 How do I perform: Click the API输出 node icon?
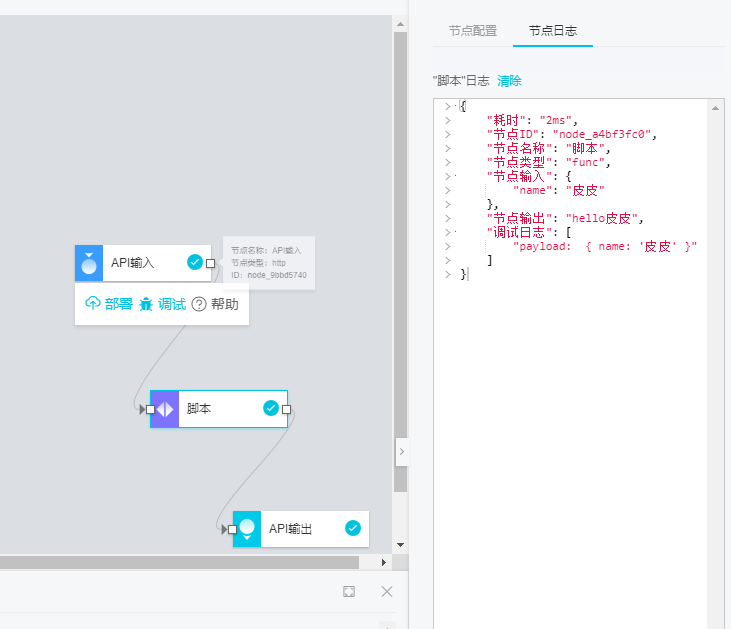click(x=247, y=529)
